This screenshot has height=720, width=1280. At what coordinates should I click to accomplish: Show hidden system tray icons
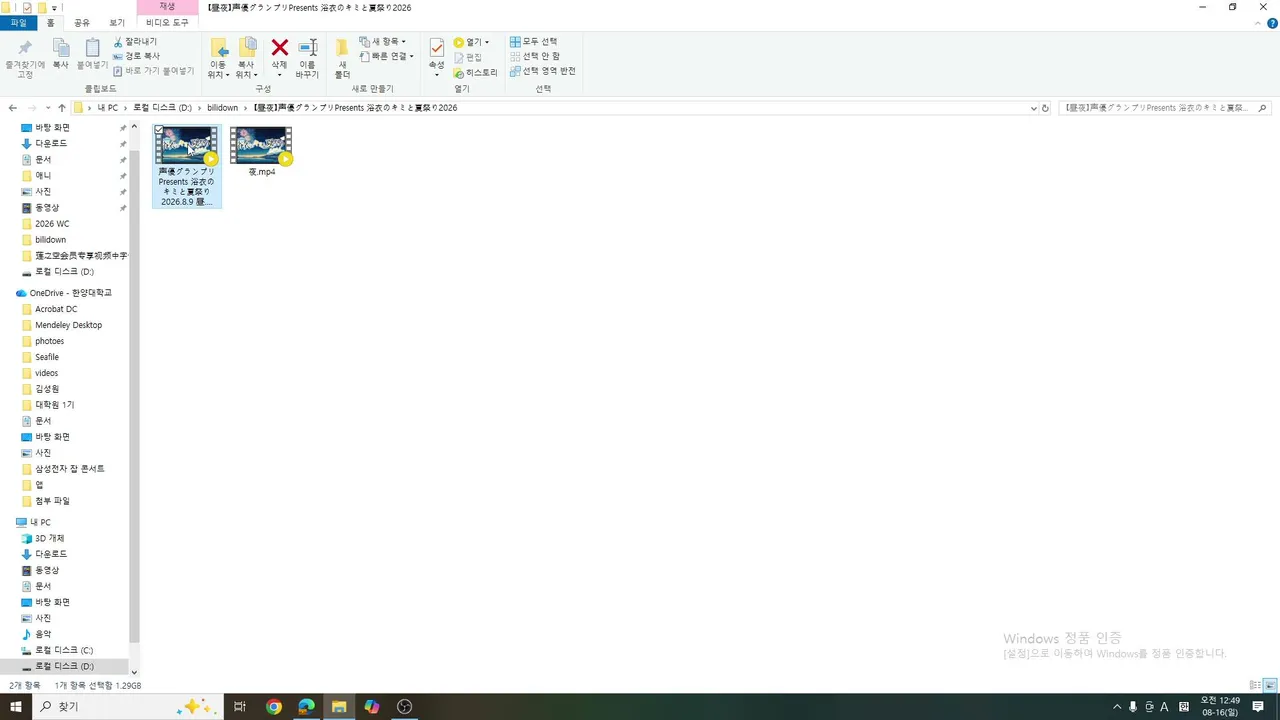click(x=1117, y=707)
